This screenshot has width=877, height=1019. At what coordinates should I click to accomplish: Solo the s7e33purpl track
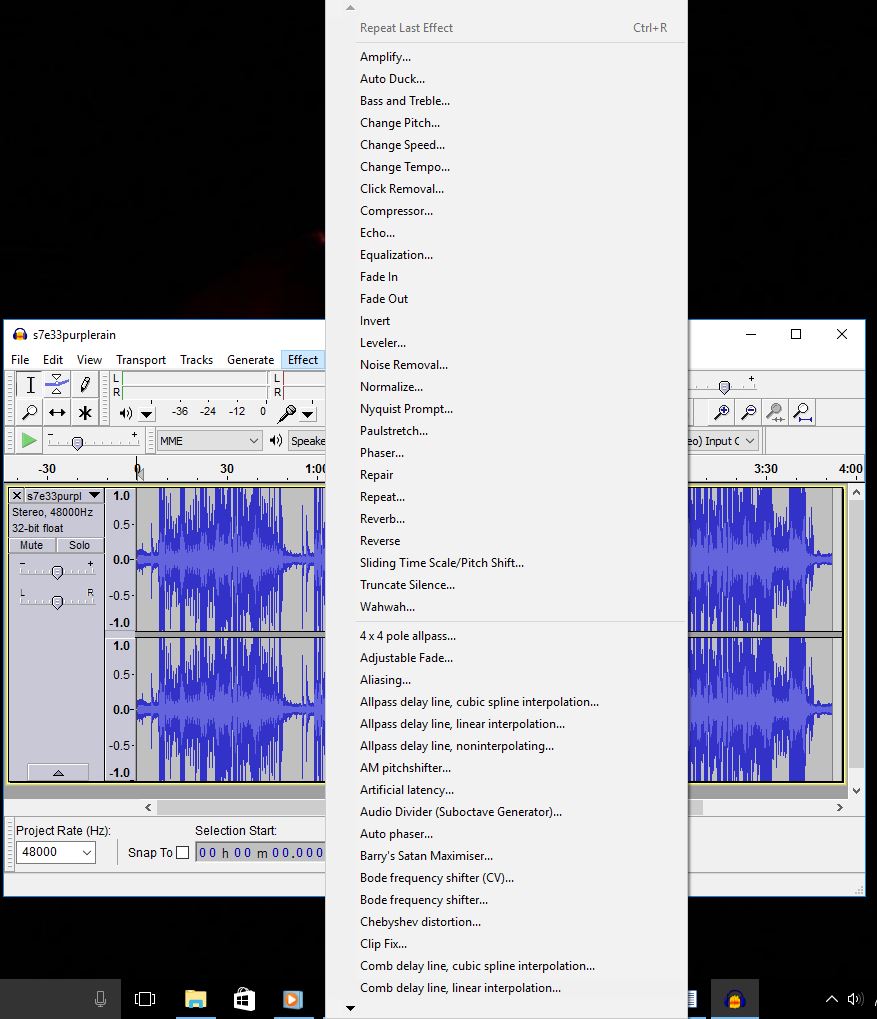tap(79, 545)
